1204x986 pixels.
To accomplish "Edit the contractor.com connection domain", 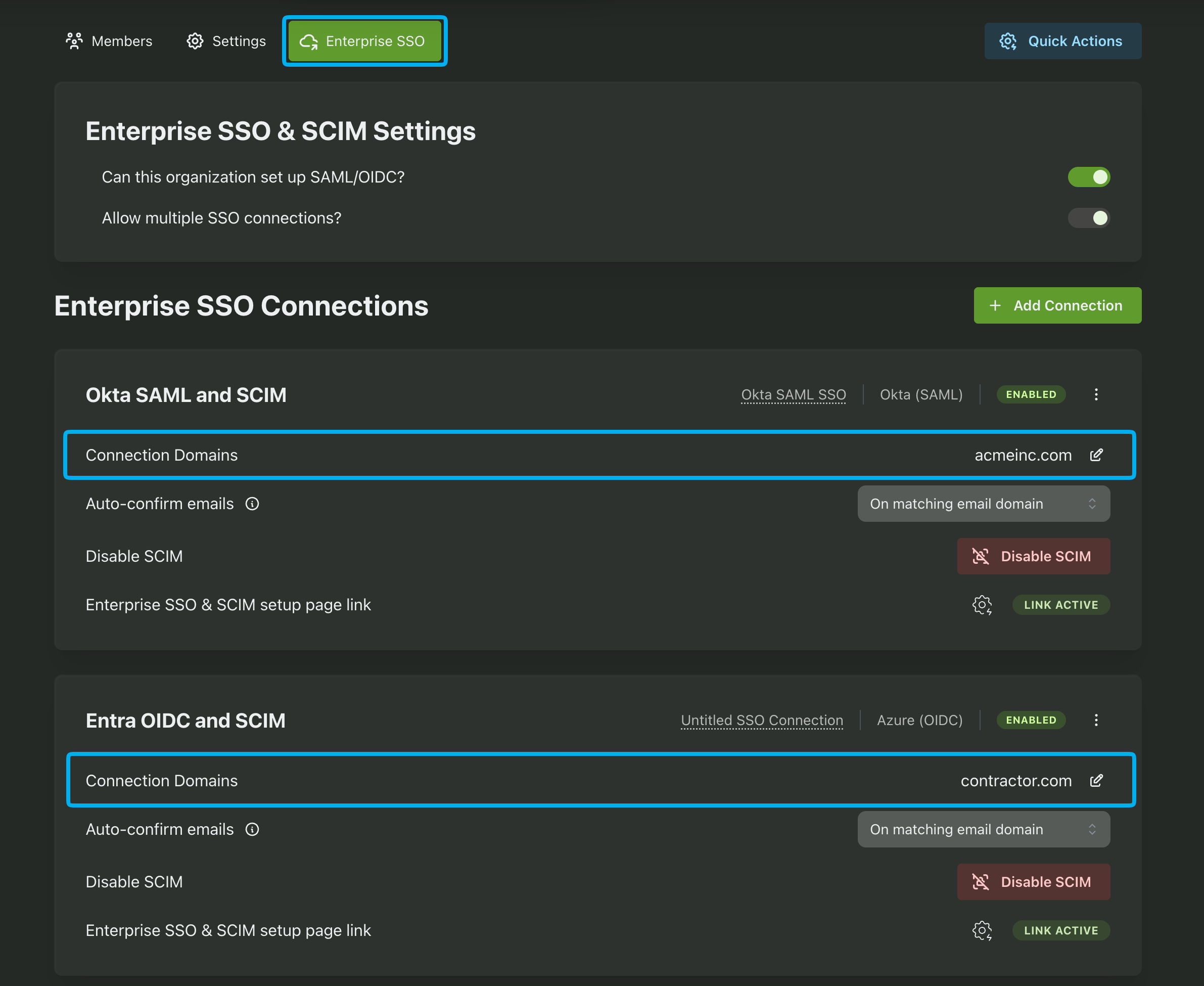I will (x=1097, y=780).
